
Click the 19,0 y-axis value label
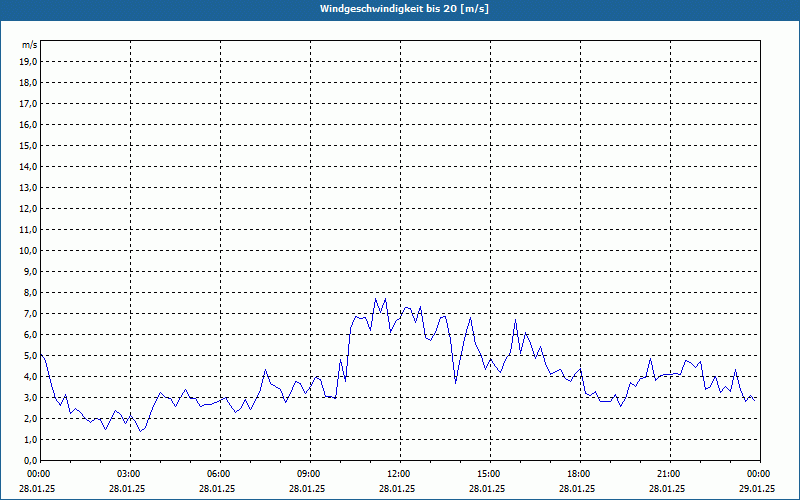28,61
